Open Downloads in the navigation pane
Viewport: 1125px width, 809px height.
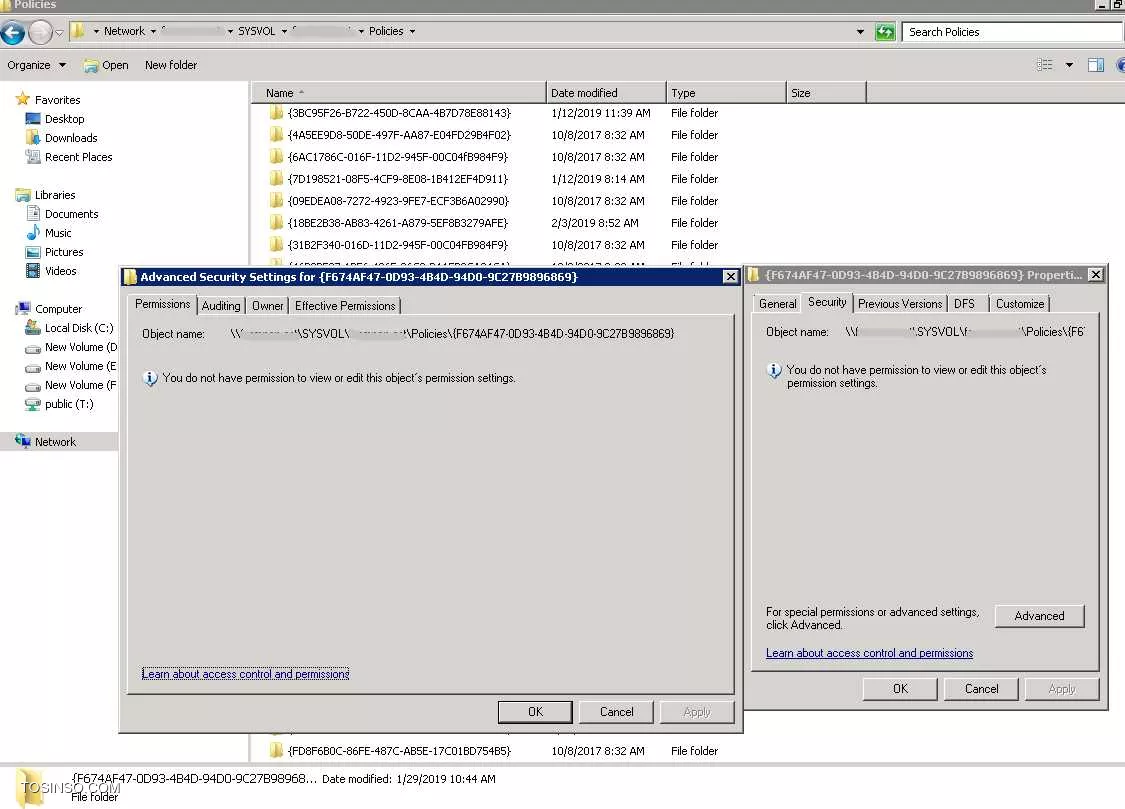tap(71, 138)
